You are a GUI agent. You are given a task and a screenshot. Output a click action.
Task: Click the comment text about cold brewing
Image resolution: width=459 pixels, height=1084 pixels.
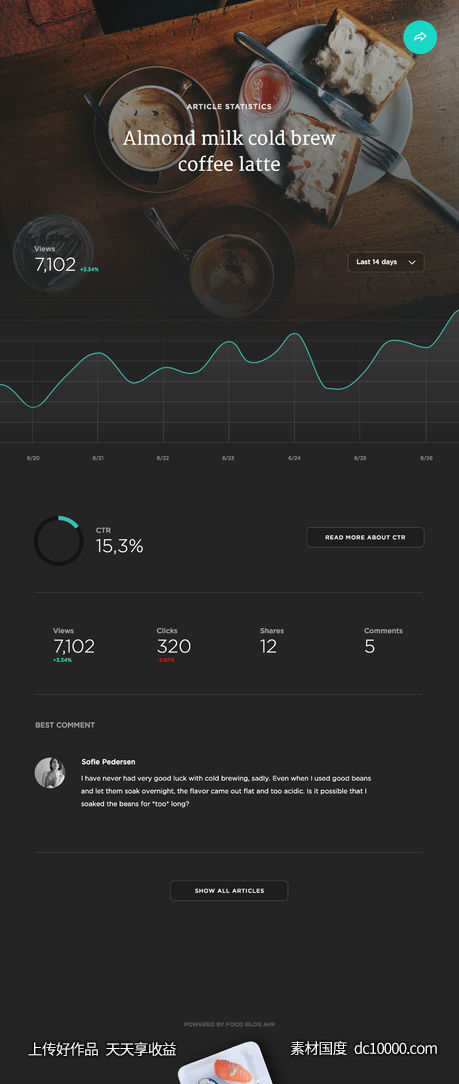pyautogui.click(x=224, y=791)
